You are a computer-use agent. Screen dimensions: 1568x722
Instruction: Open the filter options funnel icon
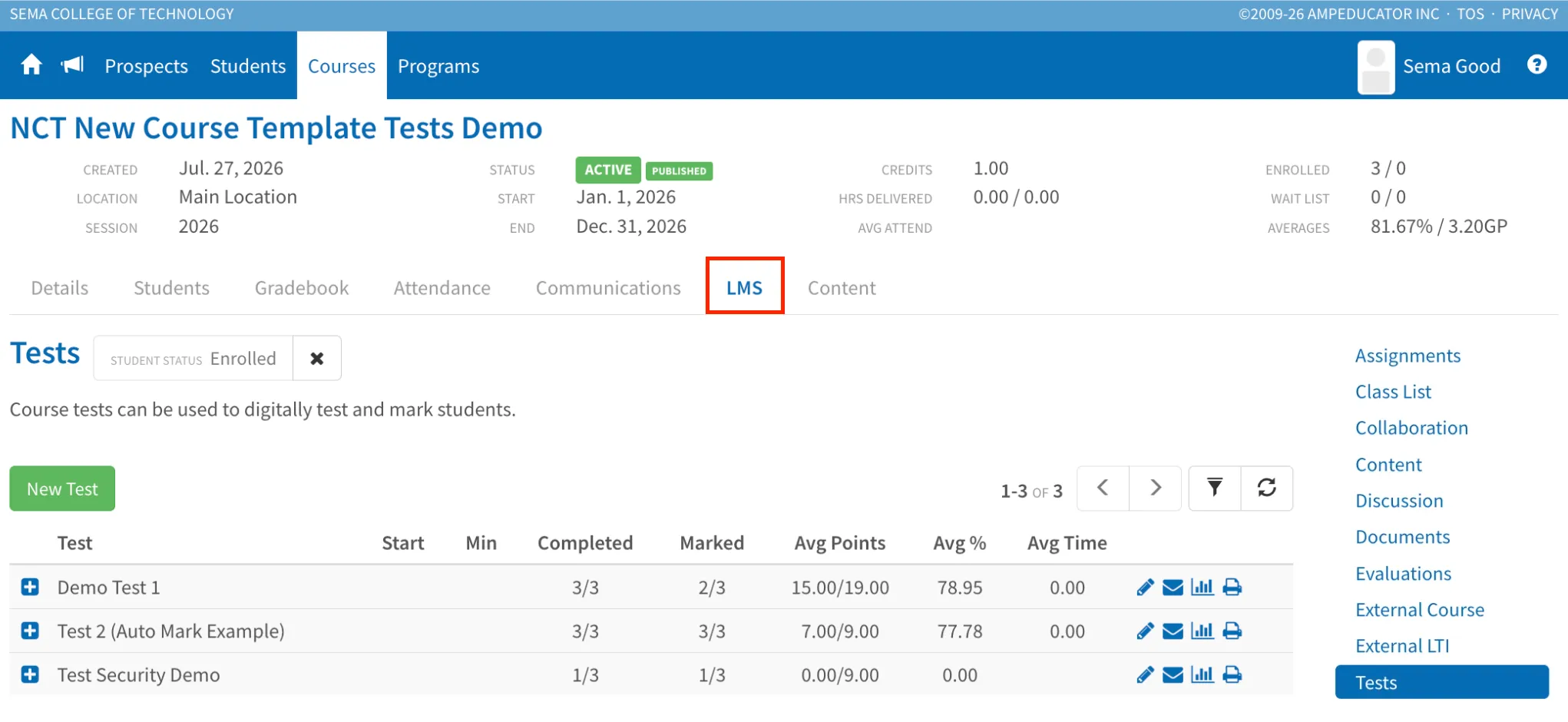point(1215,488)
